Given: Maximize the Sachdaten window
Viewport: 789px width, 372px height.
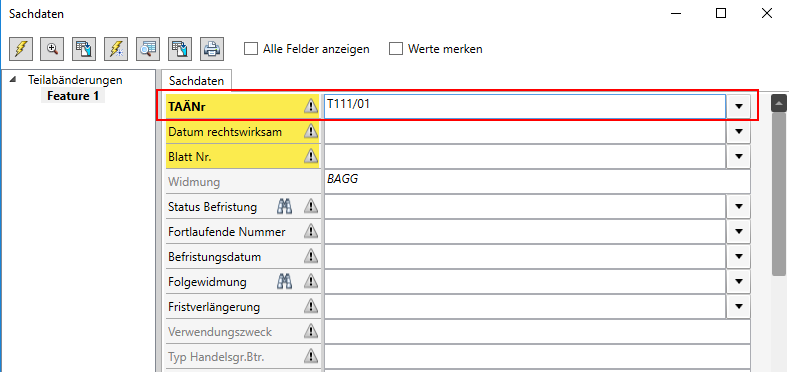Looking at the screenshot, I should pyautogui.click(x=721, y=14).
